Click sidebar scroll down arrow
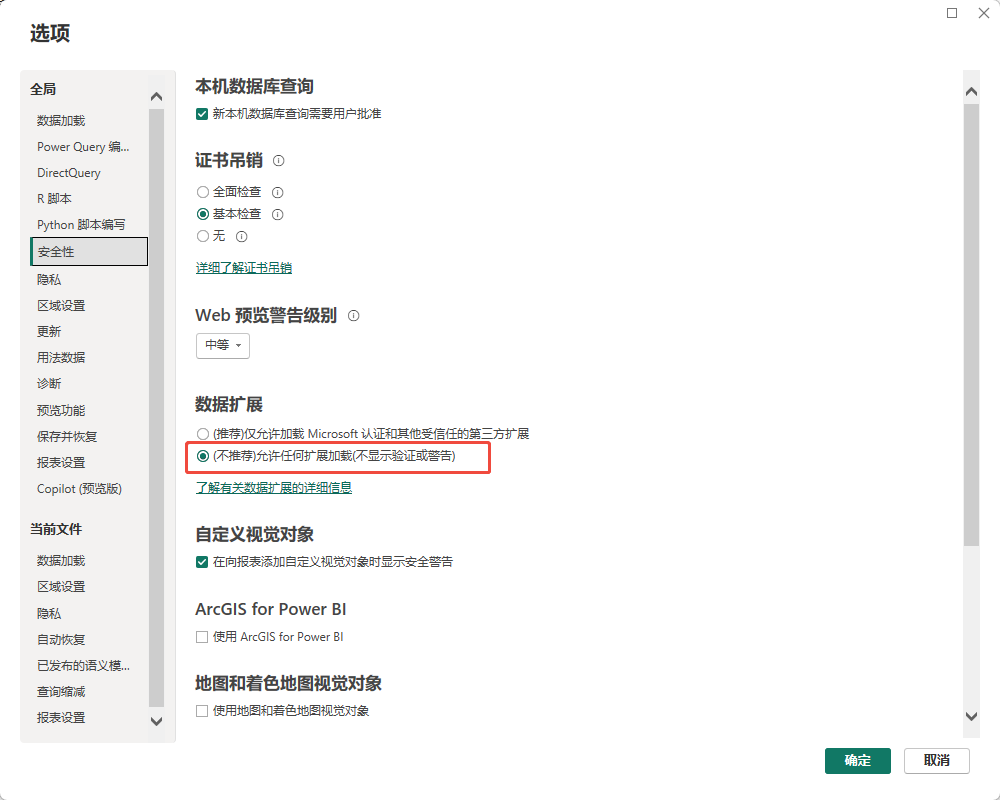The image size is (1000, 800). click(156, 720)
